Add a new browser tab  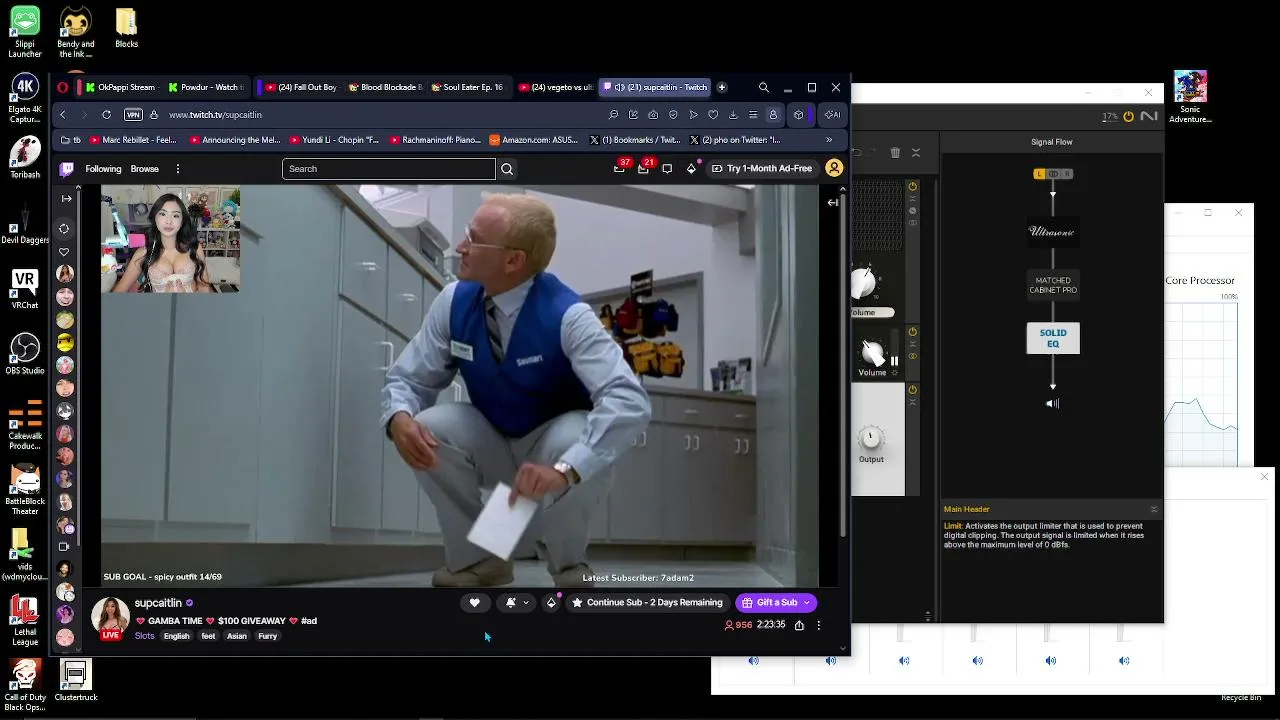(722, 87)
